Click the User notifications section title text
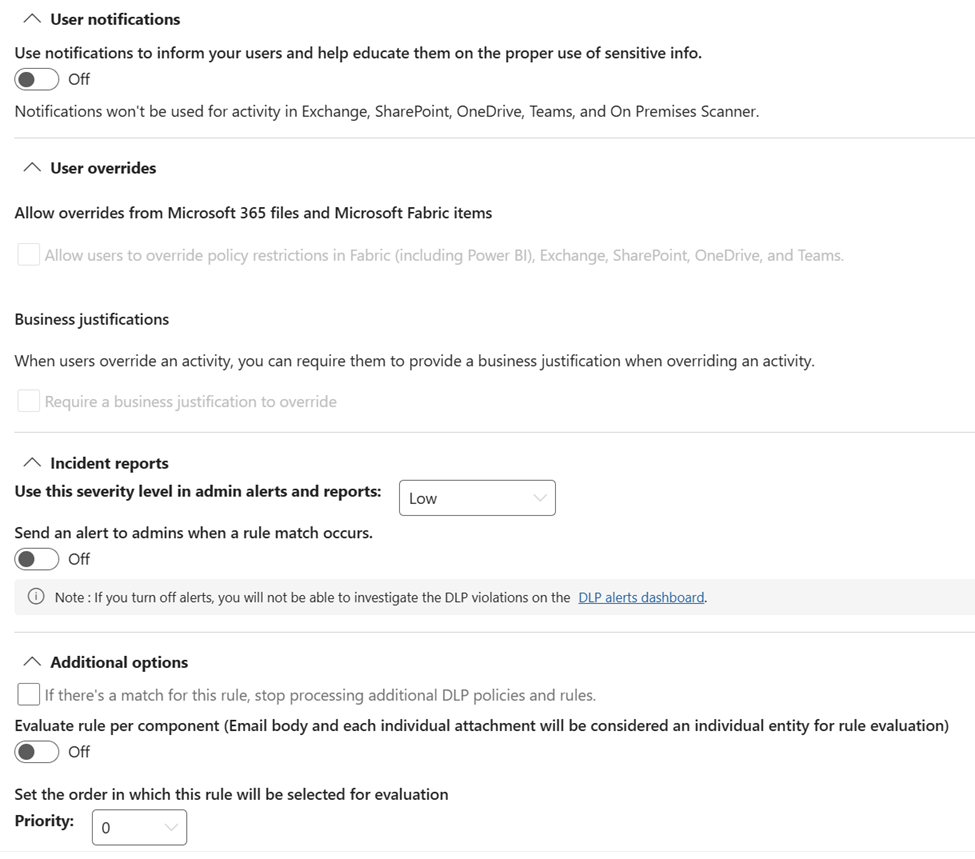 [115, 19]
